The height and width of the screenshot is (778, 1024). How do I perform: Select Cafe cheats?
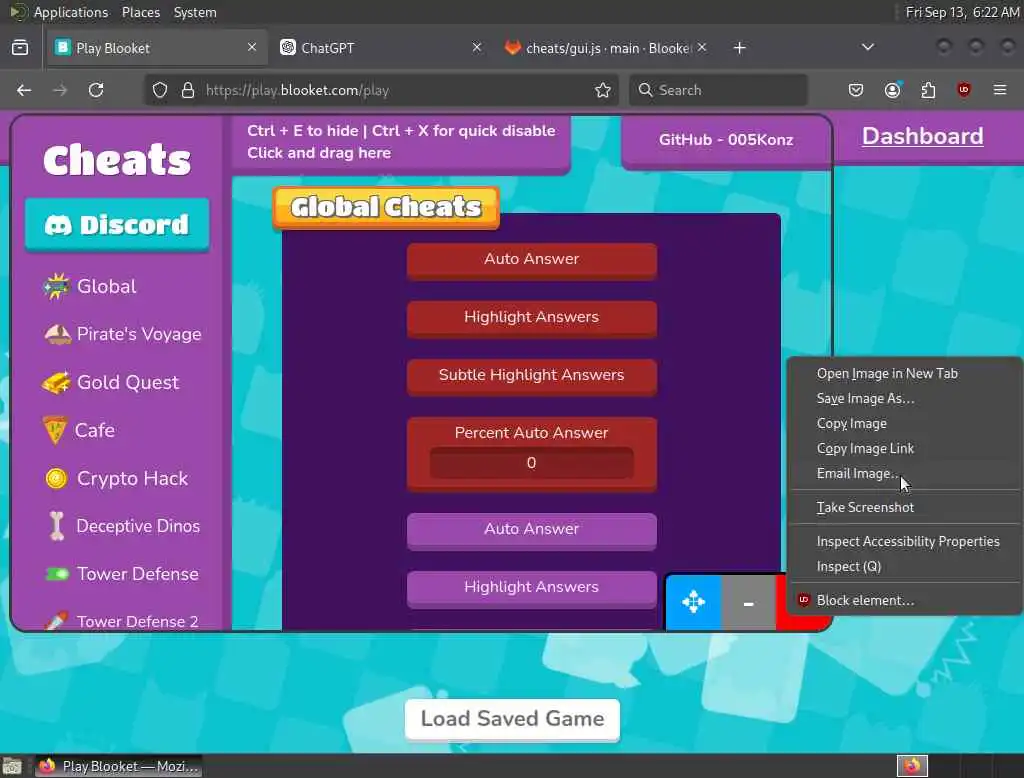click(x=78, y=430)
